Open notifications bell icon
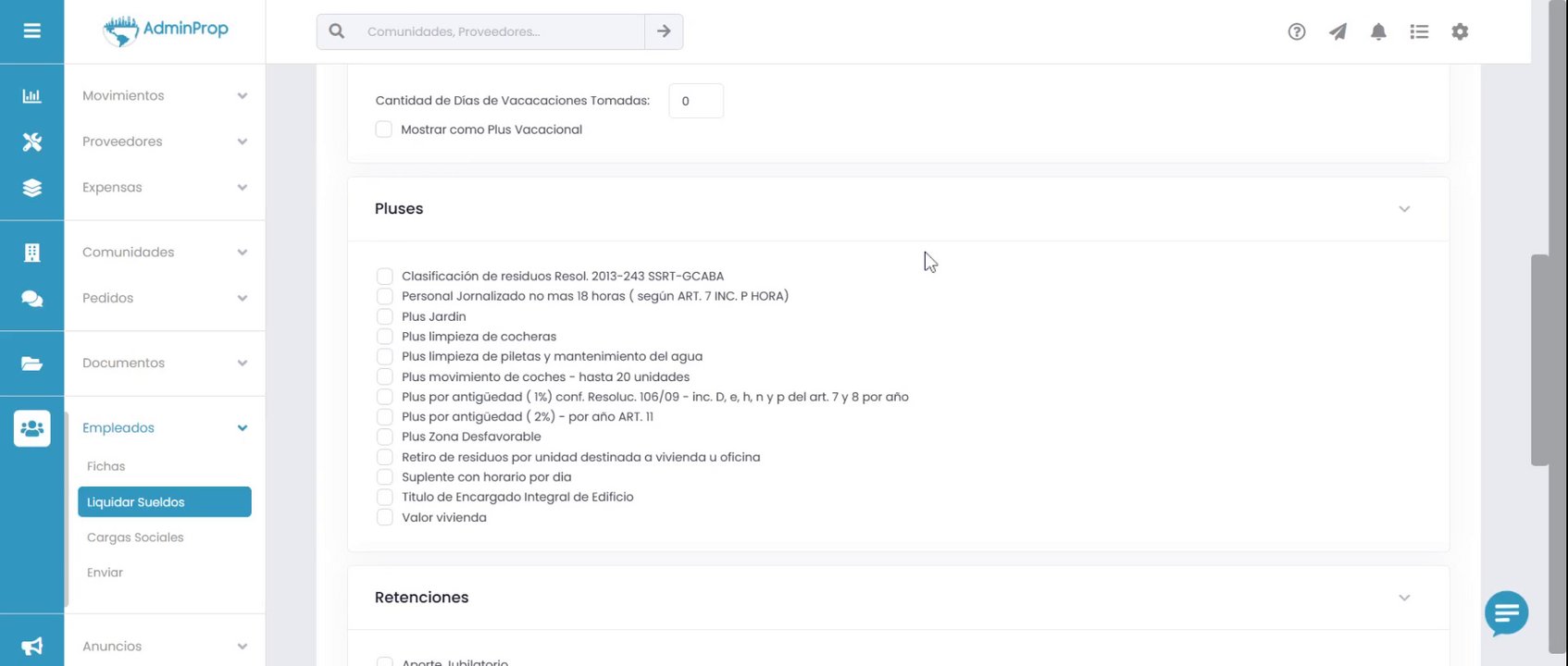Image resolution: width=1568 pixels, height=666 pixels. tap(1378, 31)
